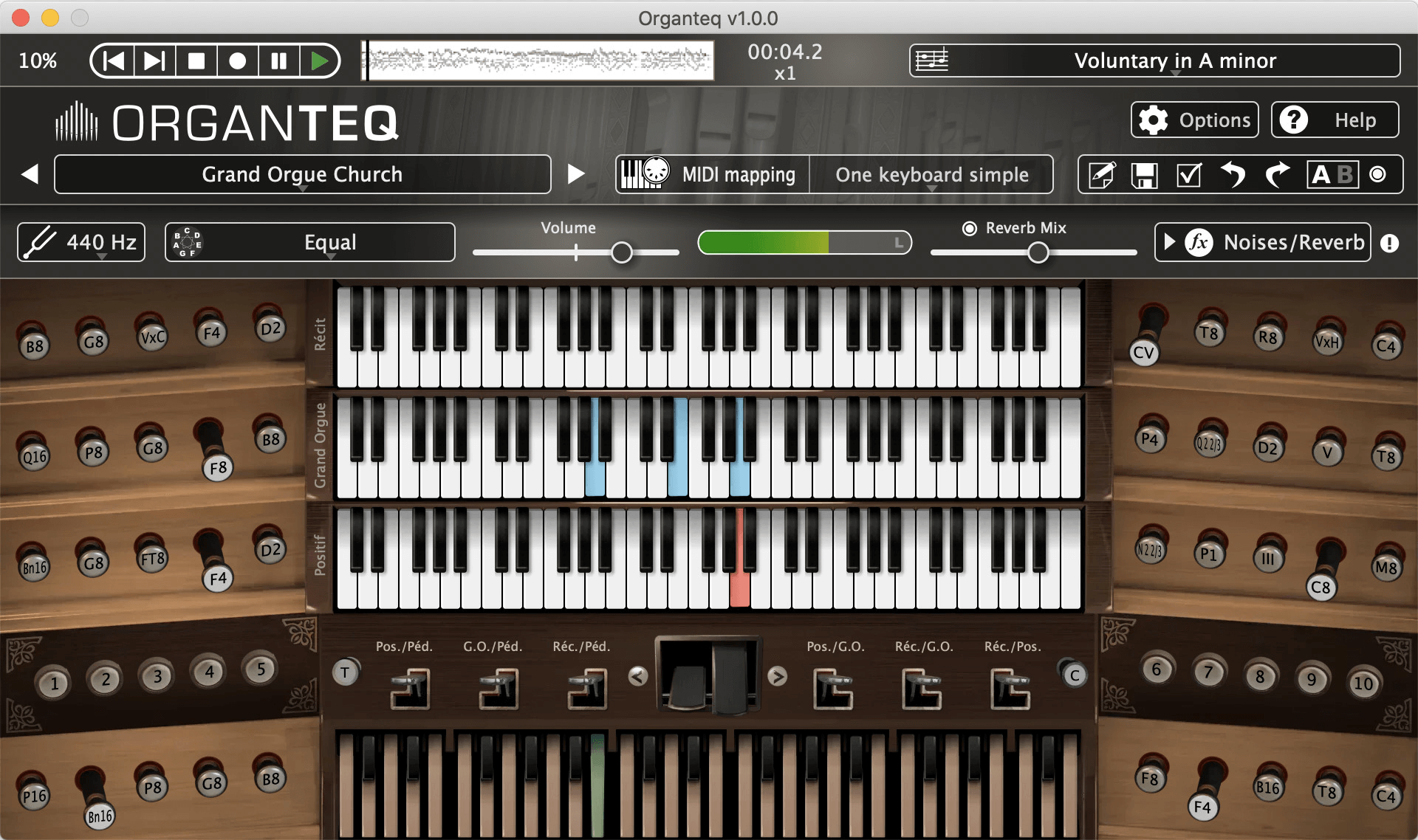Click the exclamation warning icon

point(1389,243)
